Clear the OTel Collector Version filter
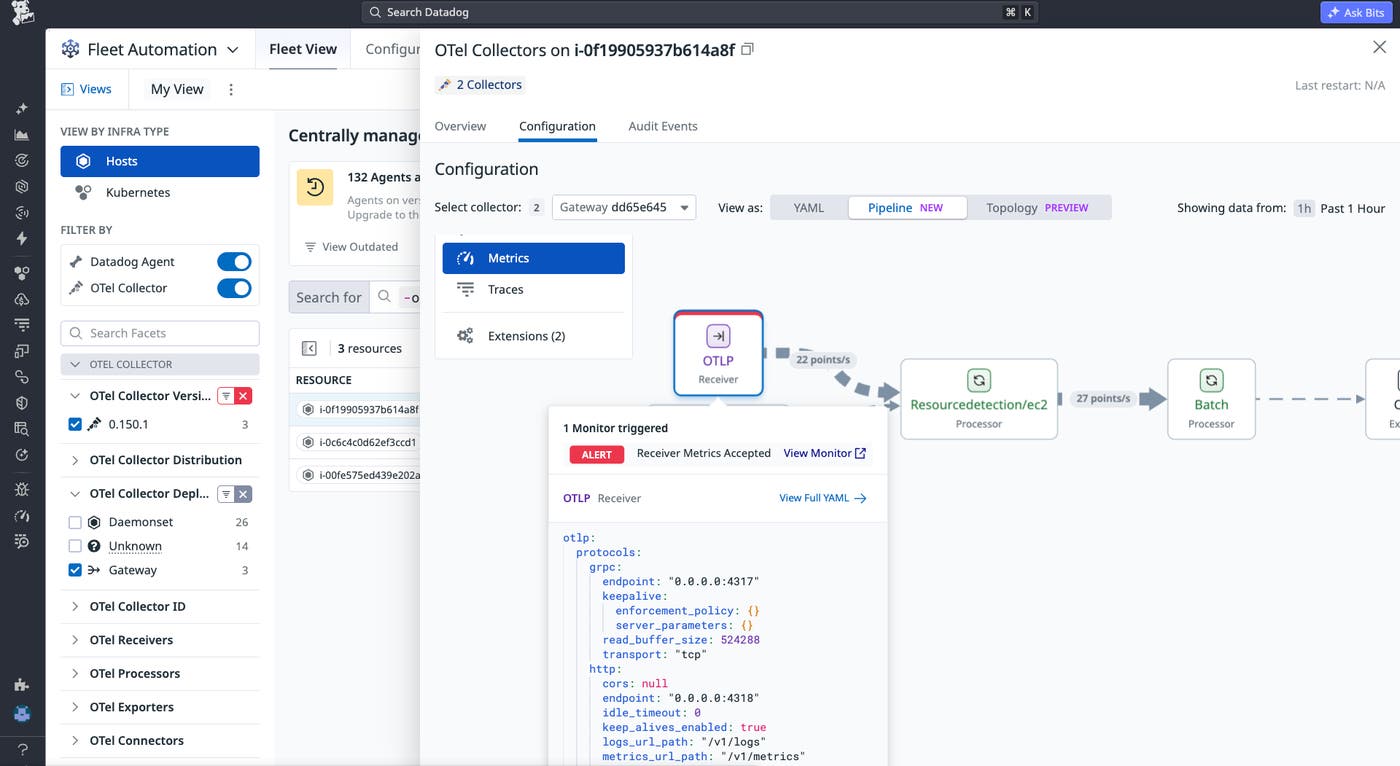1400x766 pixels. (x=243, y=396)
